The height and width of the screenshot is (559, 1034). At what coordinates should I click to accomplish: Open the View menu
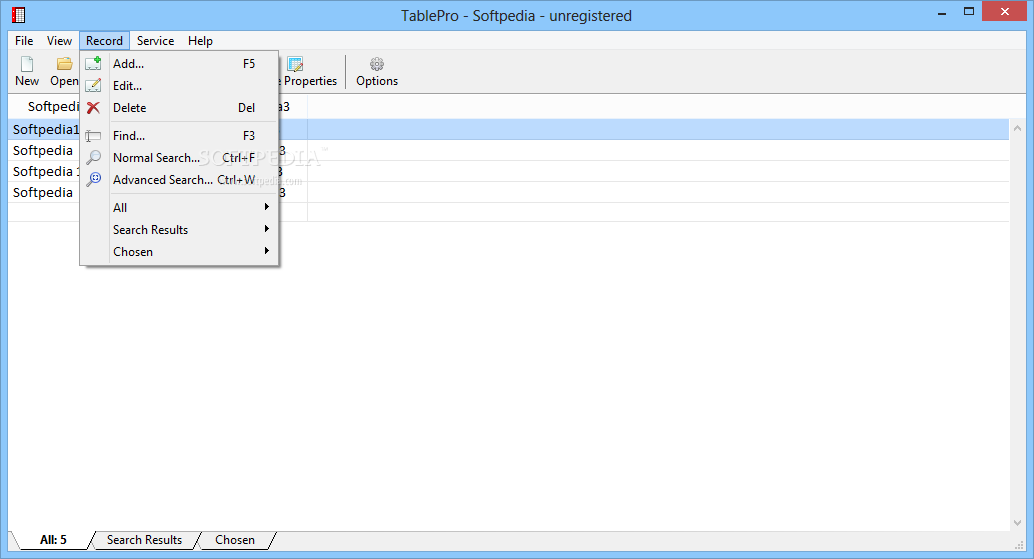59,41
